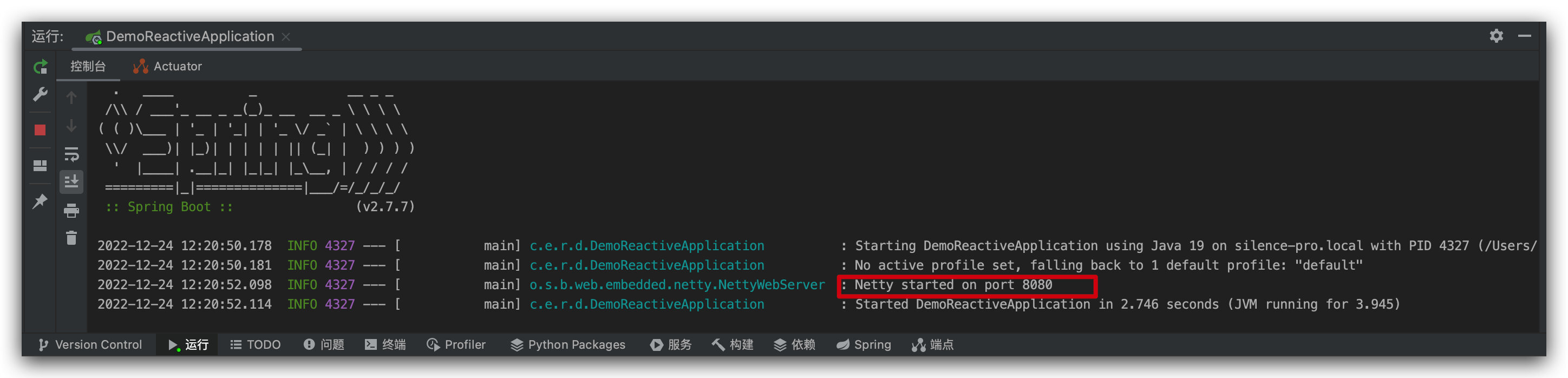Click the rerun application icon
The height and width of the screenshot is (378, 1568).
[40, 67]
